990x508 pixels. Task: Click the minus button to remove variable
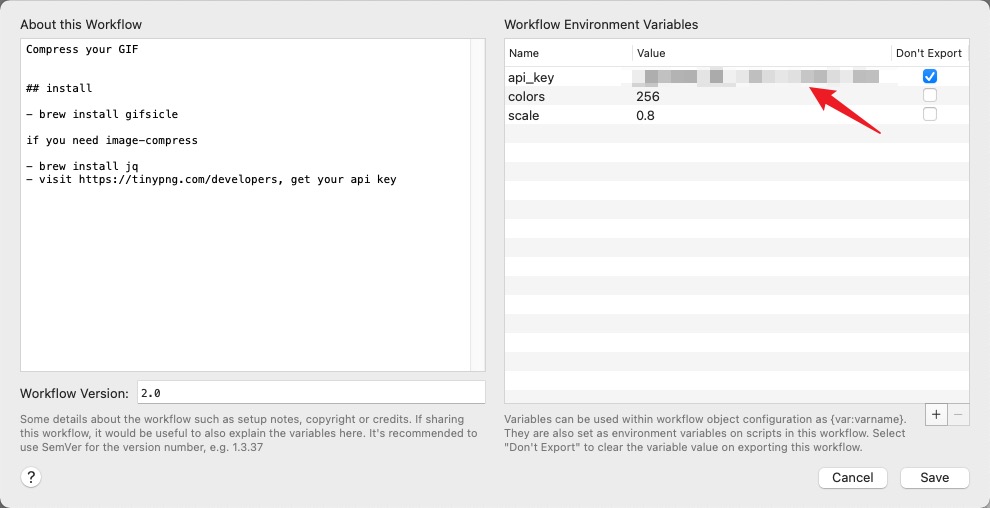(959, 414)
